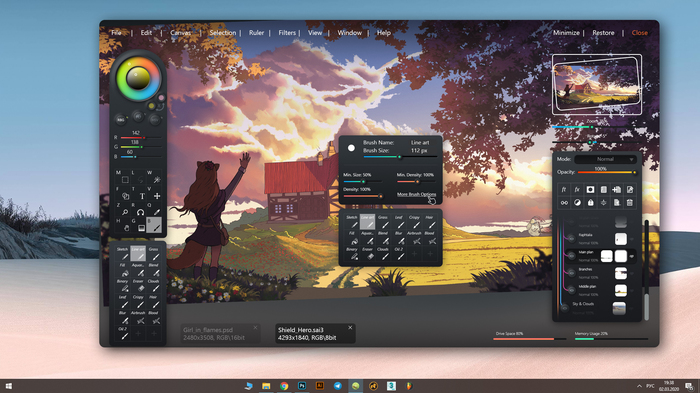Image resolution: width=700 pixels, height=393 pixels.
Task: Click the layers panel scrollbar
Action: tap(646, 270)
